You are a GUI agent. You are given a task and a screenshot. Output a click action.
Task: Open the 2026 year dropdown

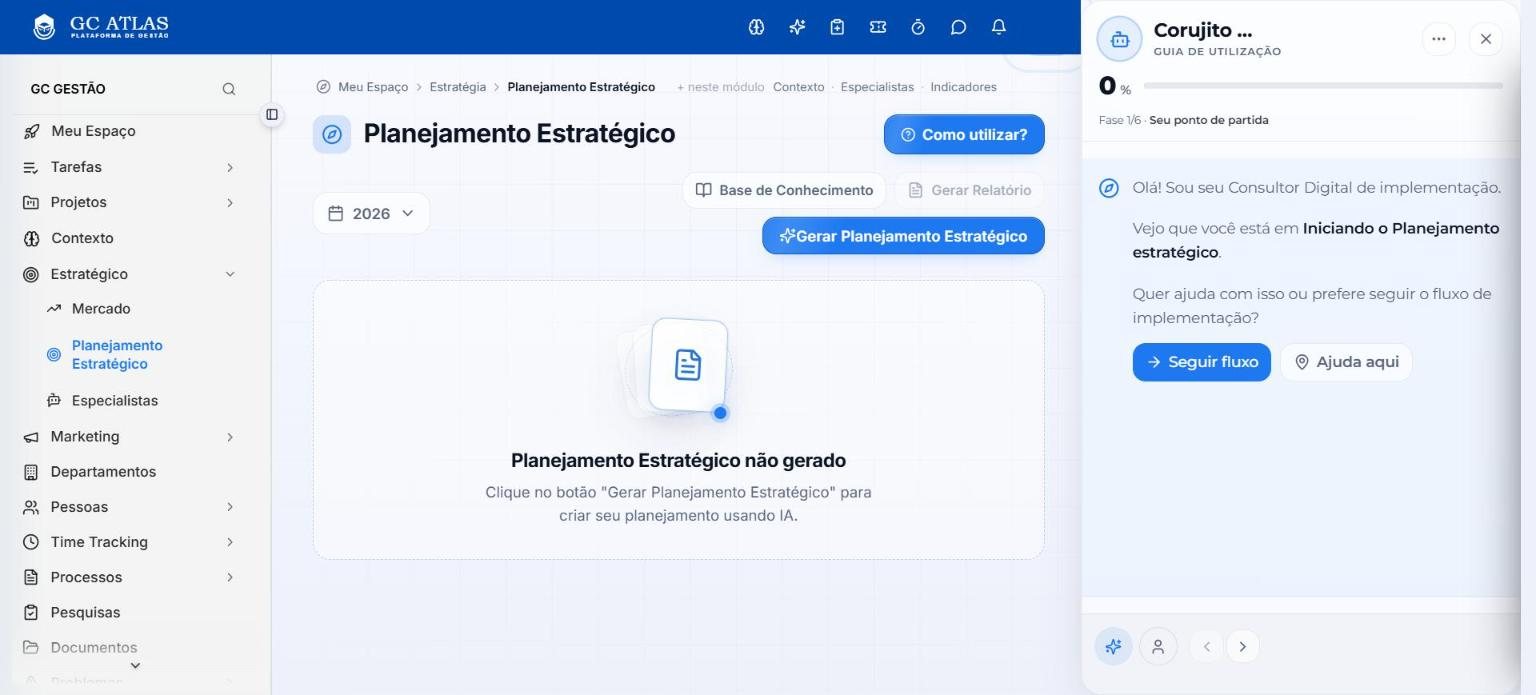[x=371, y=213]
